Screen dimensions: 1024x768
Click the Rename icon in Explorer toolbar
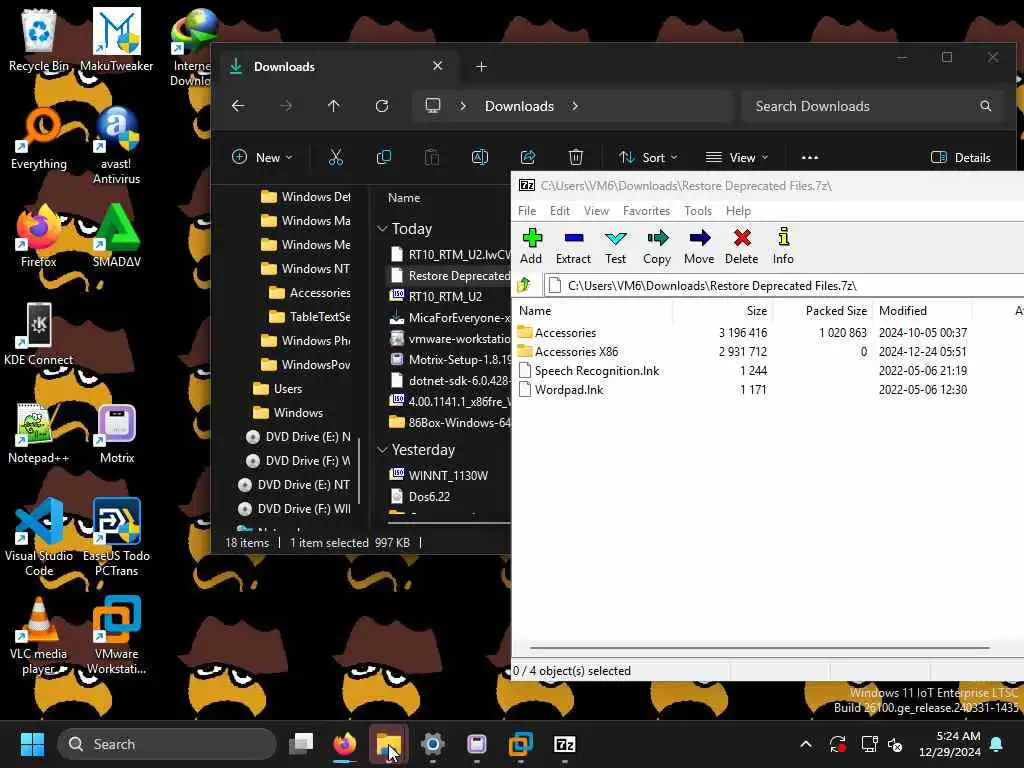pyautogui.click(x=479, y=157)
